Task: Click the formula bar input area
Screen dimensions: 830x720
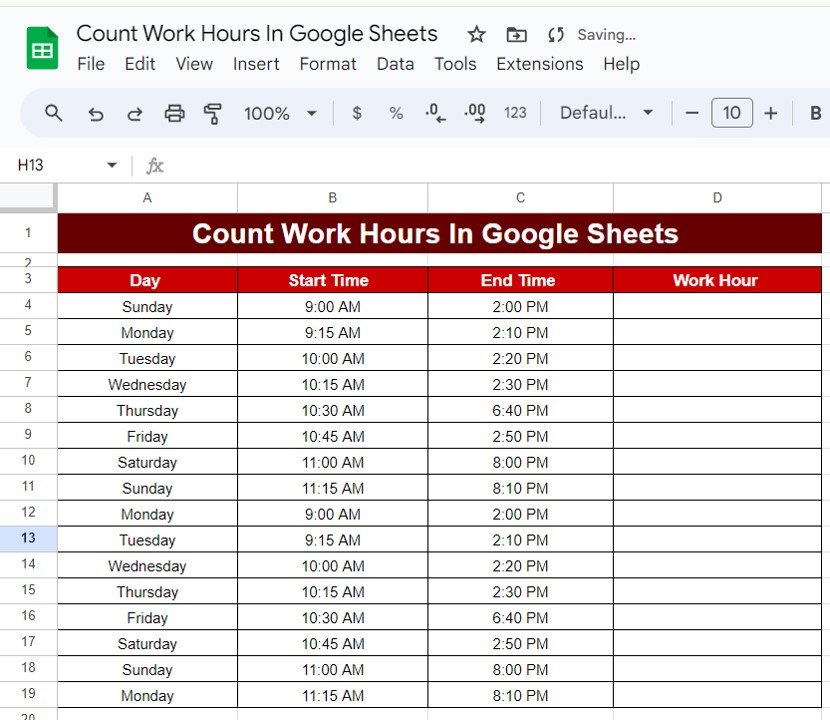Action: click(x=498, y=166)
